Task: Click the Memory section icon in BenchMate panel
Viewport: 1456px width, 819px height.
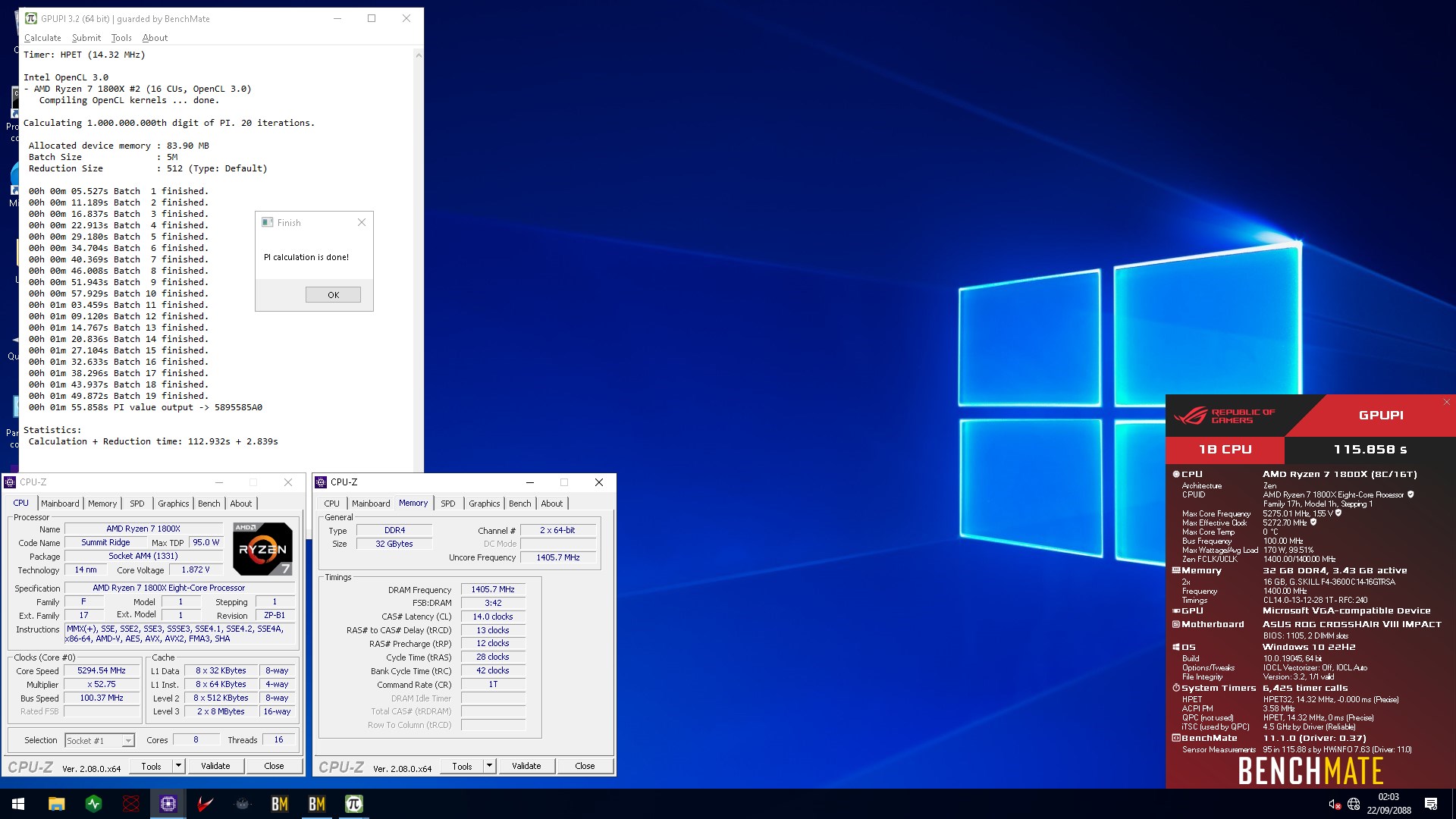Action: coord(1176,570)
